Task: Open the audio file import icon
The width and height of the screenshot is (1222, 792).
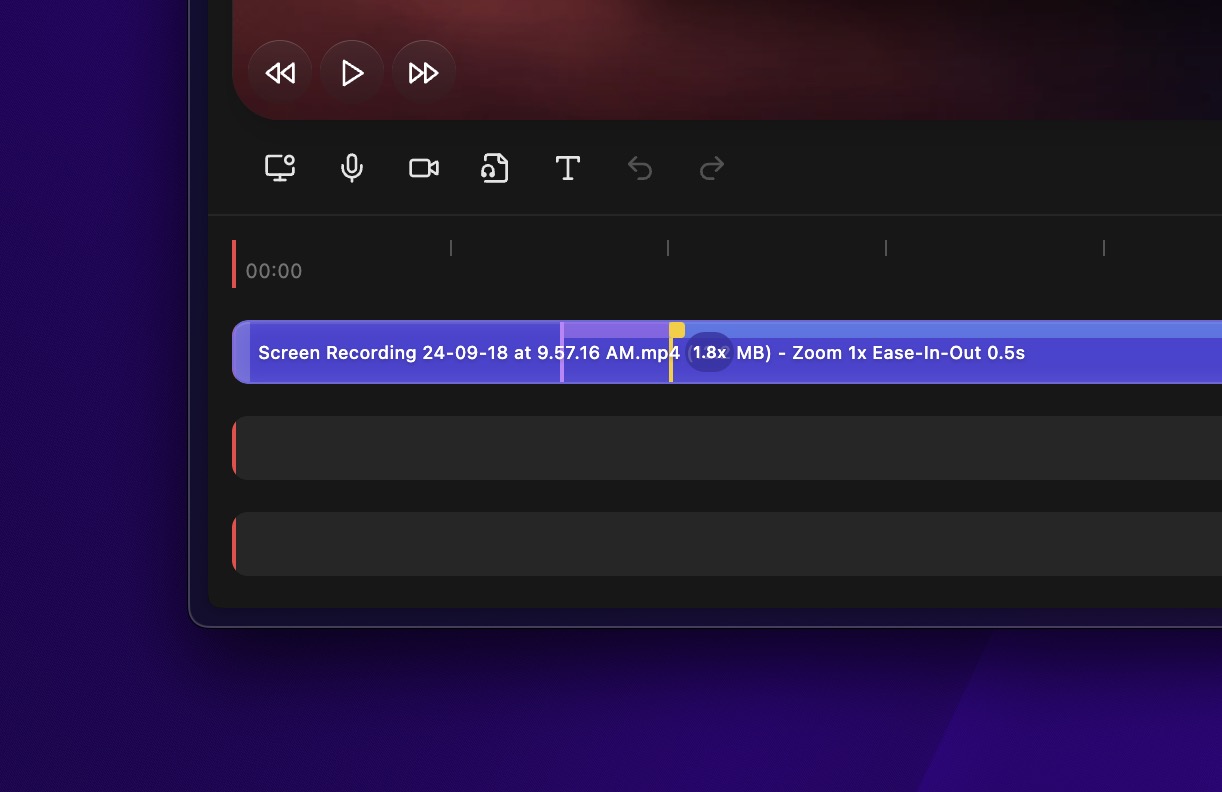Action: 496,168
